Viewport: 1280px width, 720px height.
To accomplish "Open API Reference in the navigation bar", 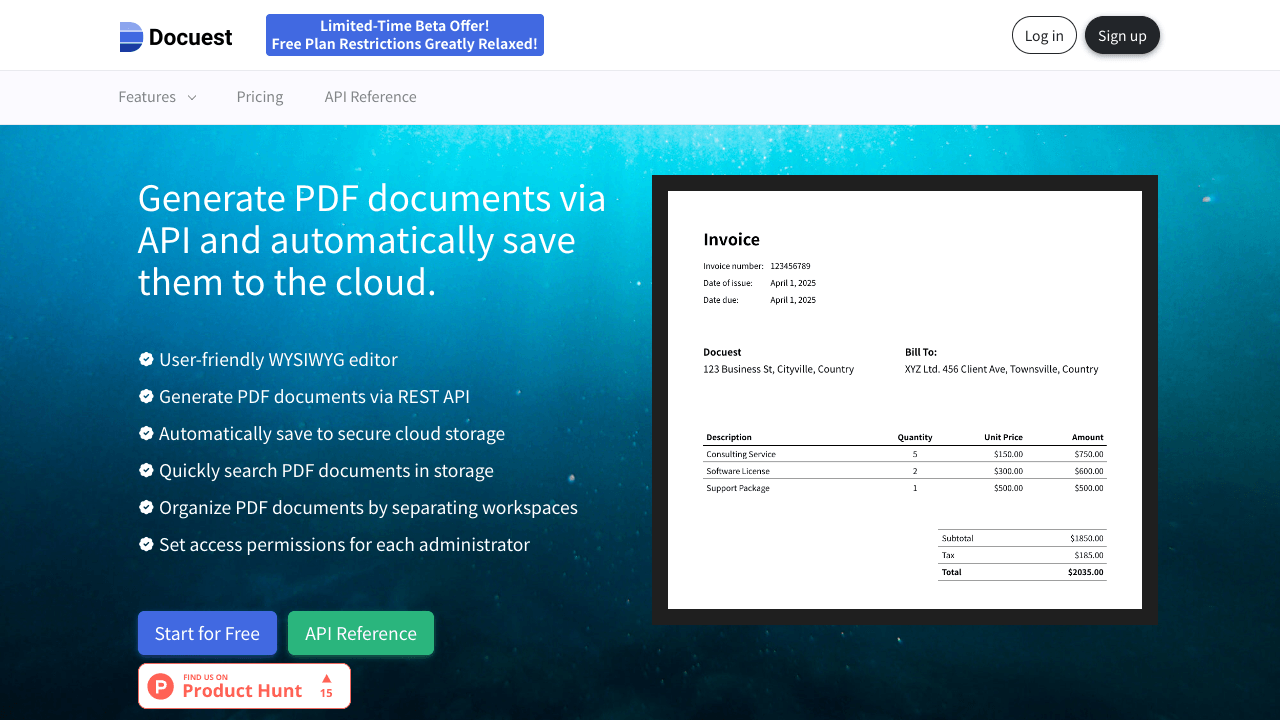I will click(370, 97).
